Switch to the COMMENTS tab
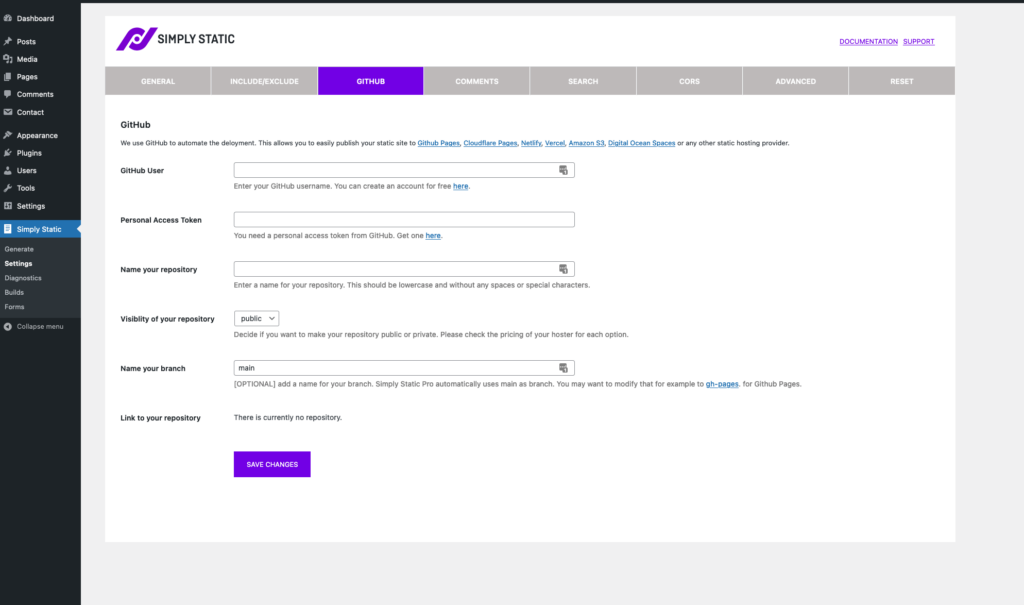The height and width of the screenshot is (605, 1024). click(476, 81)
